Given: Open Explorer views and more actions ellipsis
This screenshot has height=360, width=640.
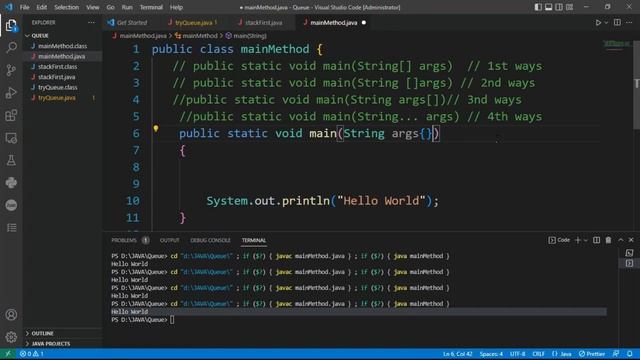Looking at the screenshot, I should click(x=91, y=22).
